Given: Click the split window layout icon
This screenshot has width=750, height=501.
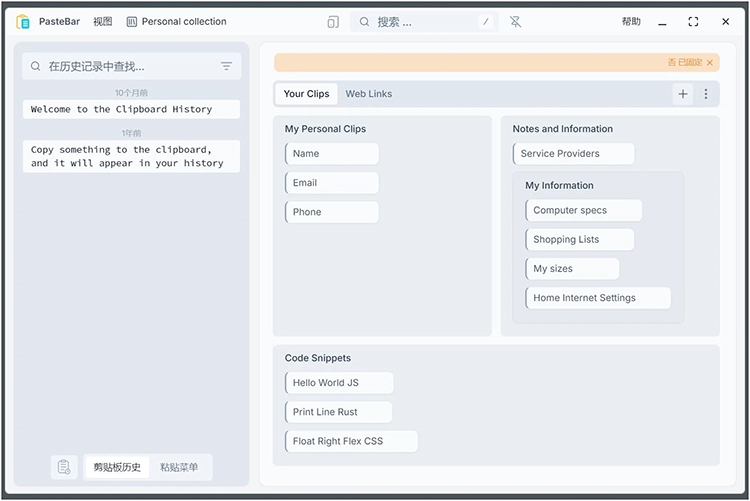Looking at the screenshot, I should (333, 22).
